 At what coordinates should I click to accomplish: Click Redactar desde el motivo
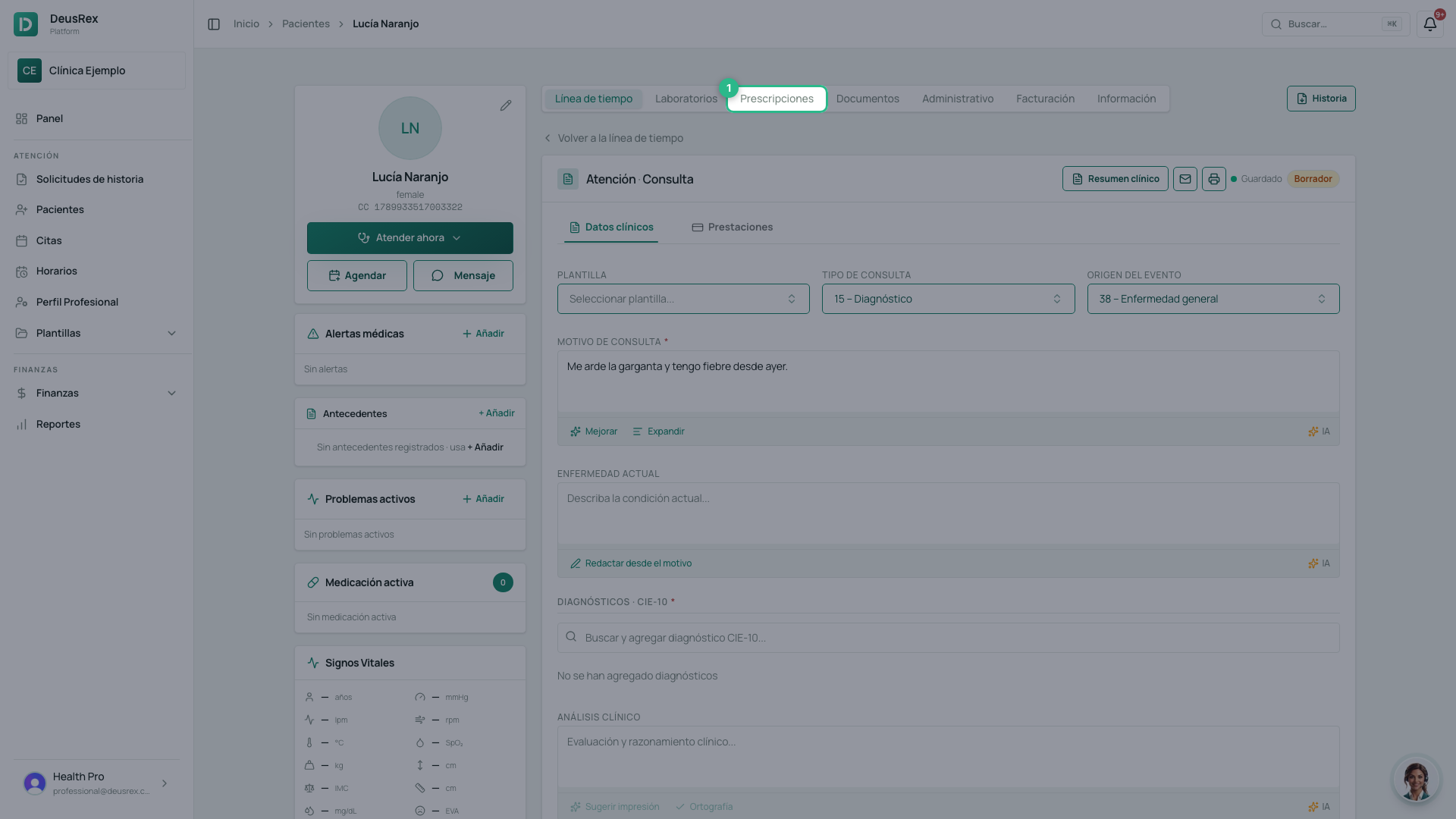[631, 563]
